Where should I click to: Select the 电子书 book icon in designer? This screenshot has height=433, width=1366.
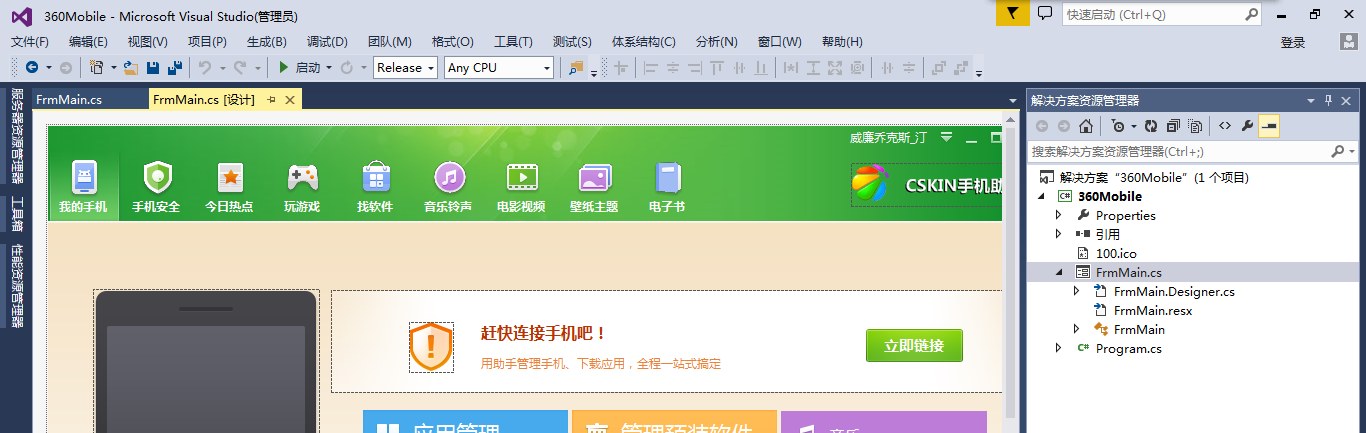tap(667, 178)
